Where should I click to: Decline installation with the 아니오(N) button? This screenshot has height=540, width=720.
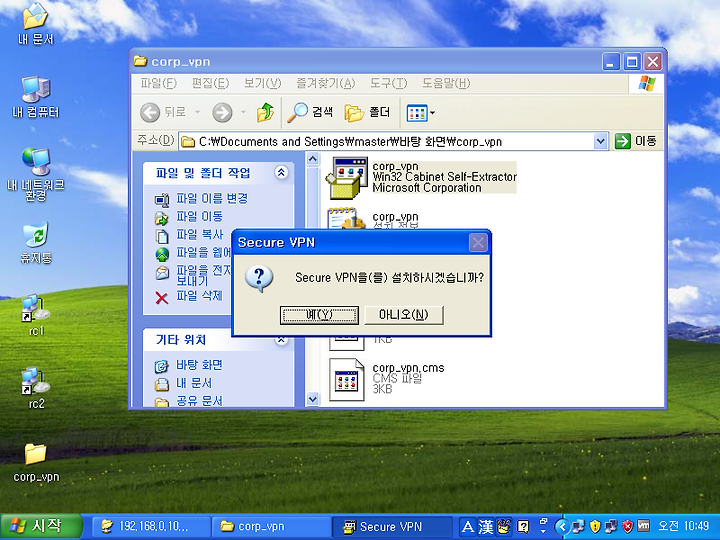click(404, 315)
